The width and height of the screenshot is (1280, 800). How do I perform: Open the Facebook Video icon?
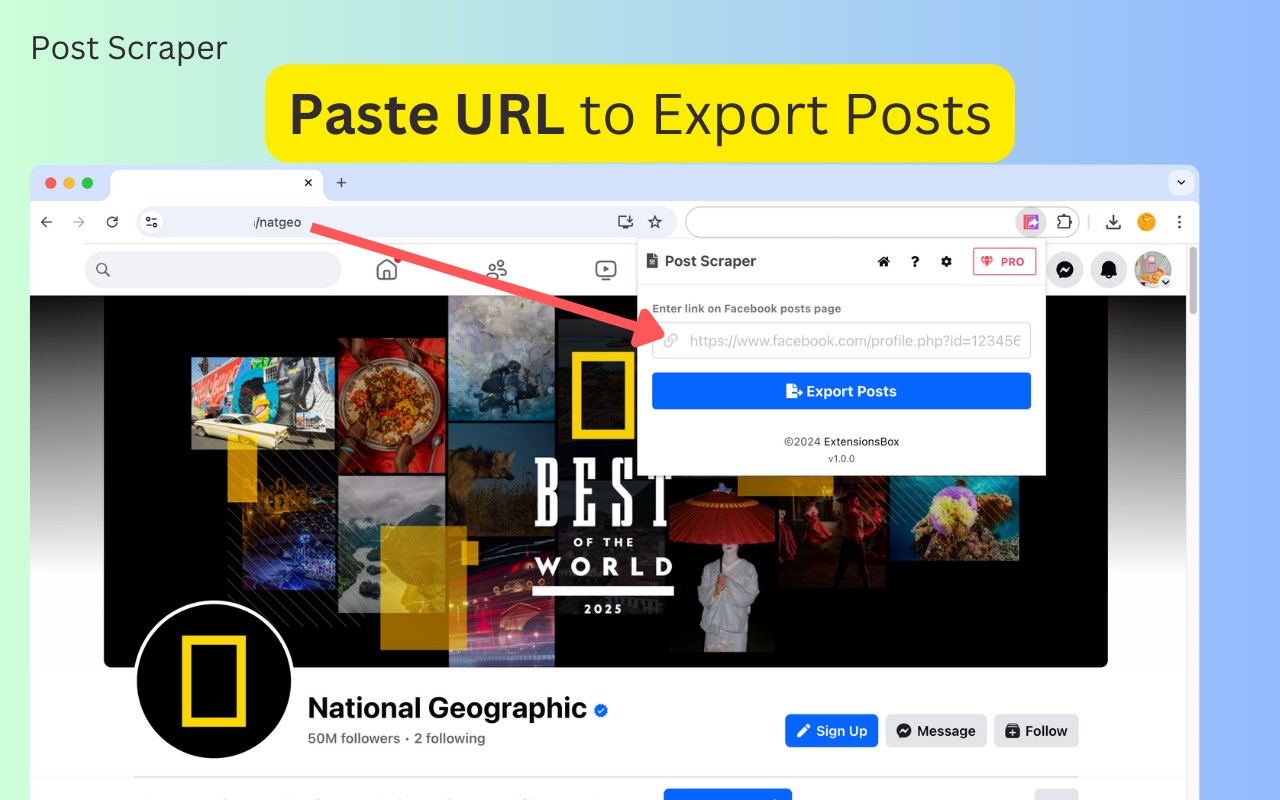[605, 269]
